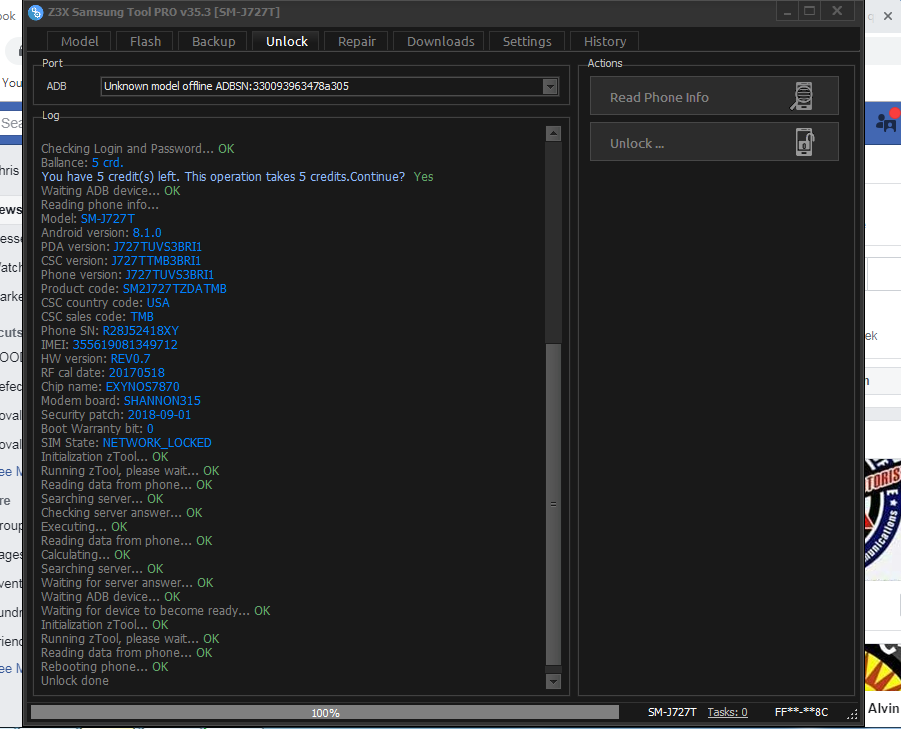Screen dimensions: 901x729
Task: Click the Product code SM2J727TZDATMB value
Action: pyautogui.click(x=175, y=289)
